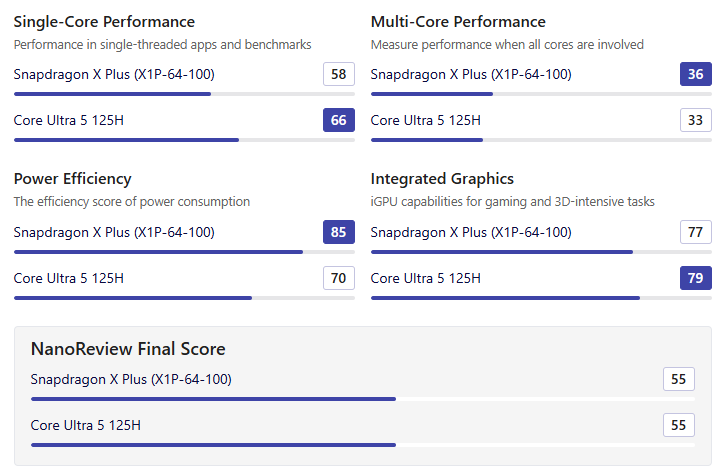Click the power efficiency score badge 70
Image resolution: width=727 pixels, height=474 pixels.
(x=339, y=278)
